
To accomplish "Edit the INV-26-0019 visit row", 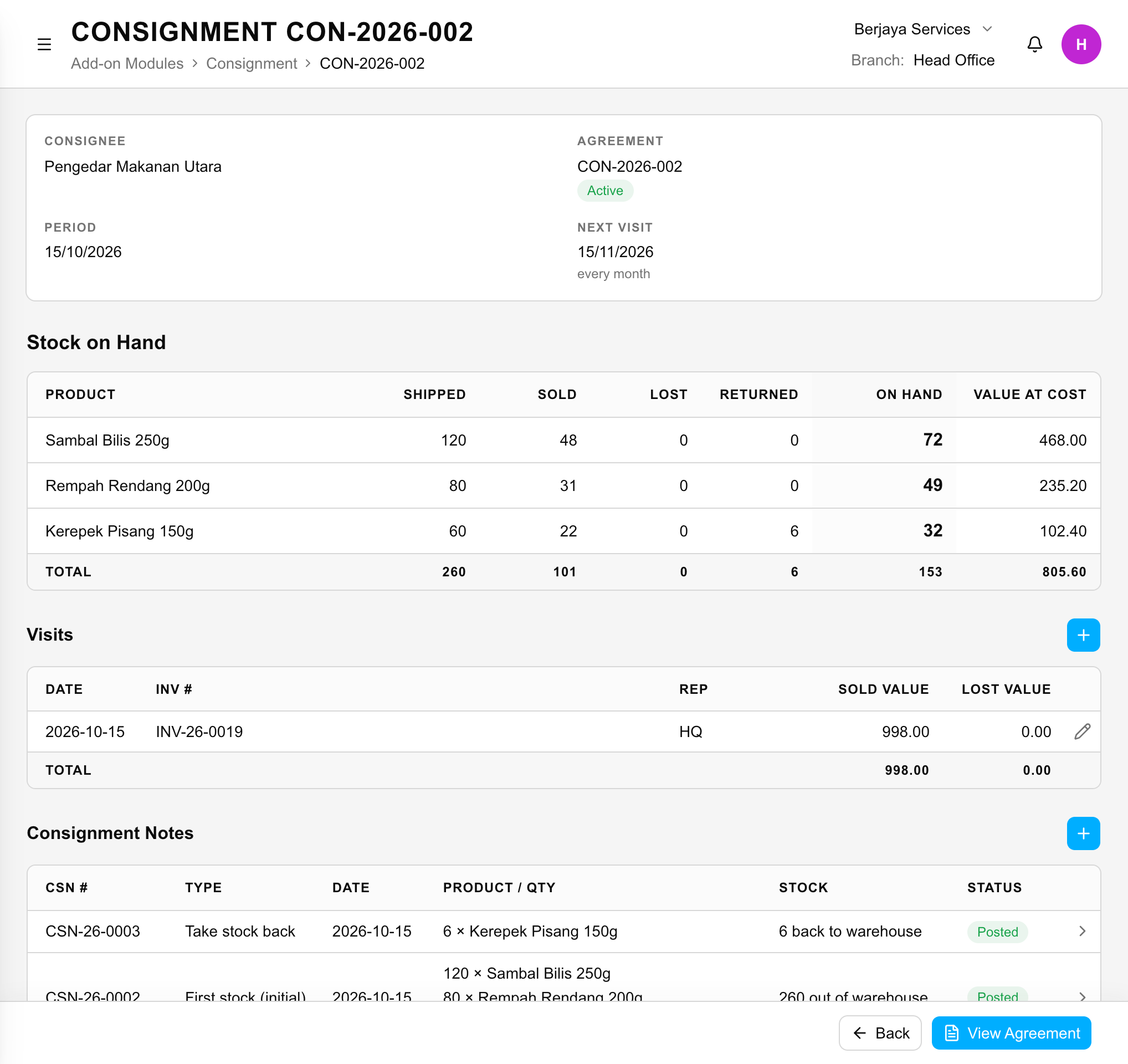I will click(1082, 731).
